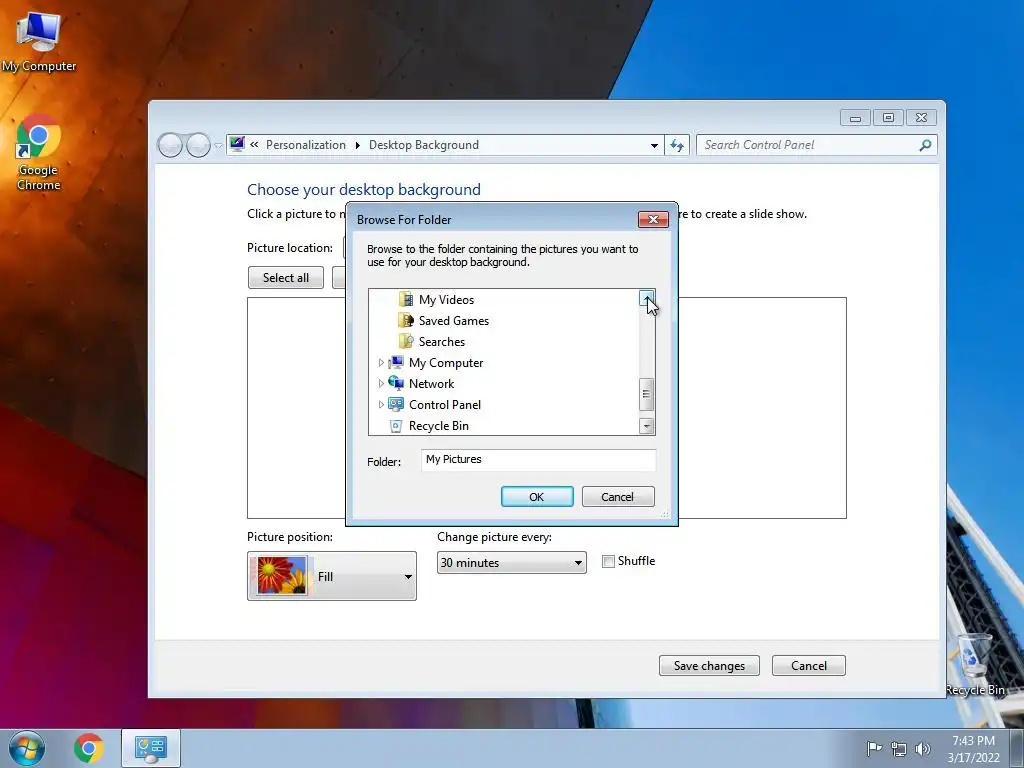Screen dimensions: 1024x768
Task: Open the Picture position Fill dropdown
Action: pos(332,576)
